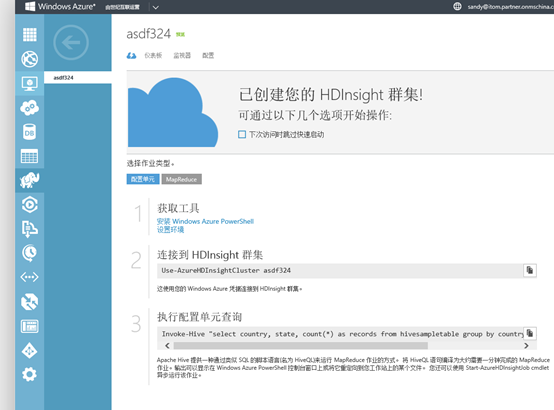554x410 pixels.
Task: Expand the top bar dropdown chevron
Action: (x=155, y=7)
